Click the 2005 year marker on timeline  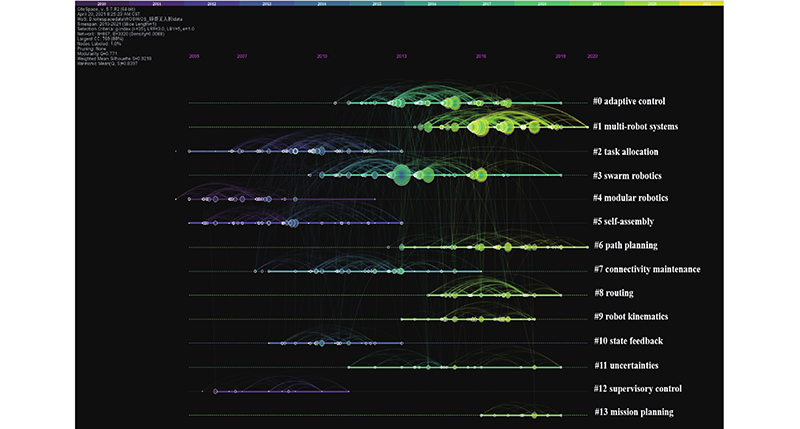194,57
